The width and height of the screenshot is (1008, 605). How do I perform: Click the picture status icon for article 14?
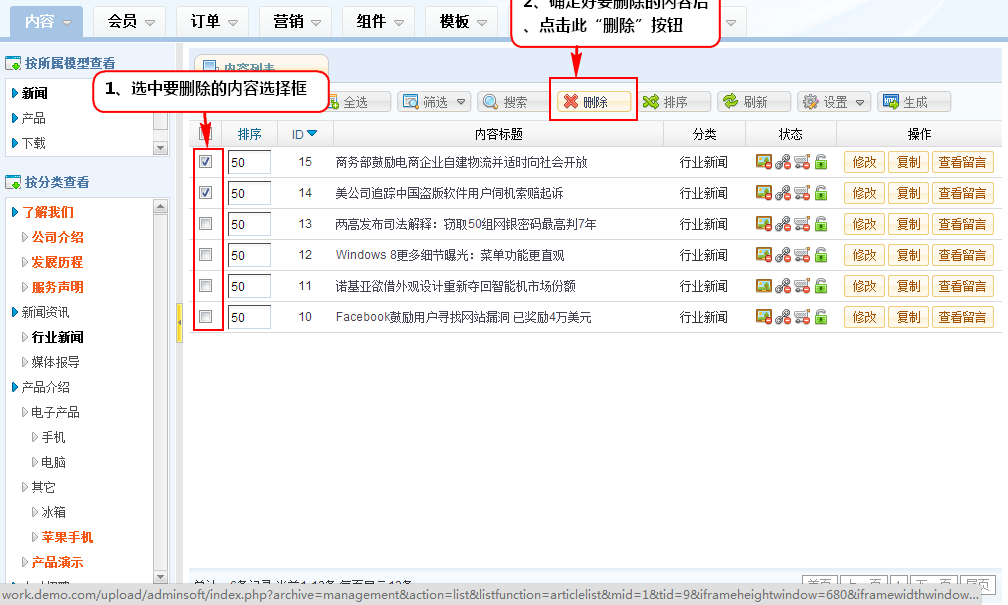click(x=764, y=193)
